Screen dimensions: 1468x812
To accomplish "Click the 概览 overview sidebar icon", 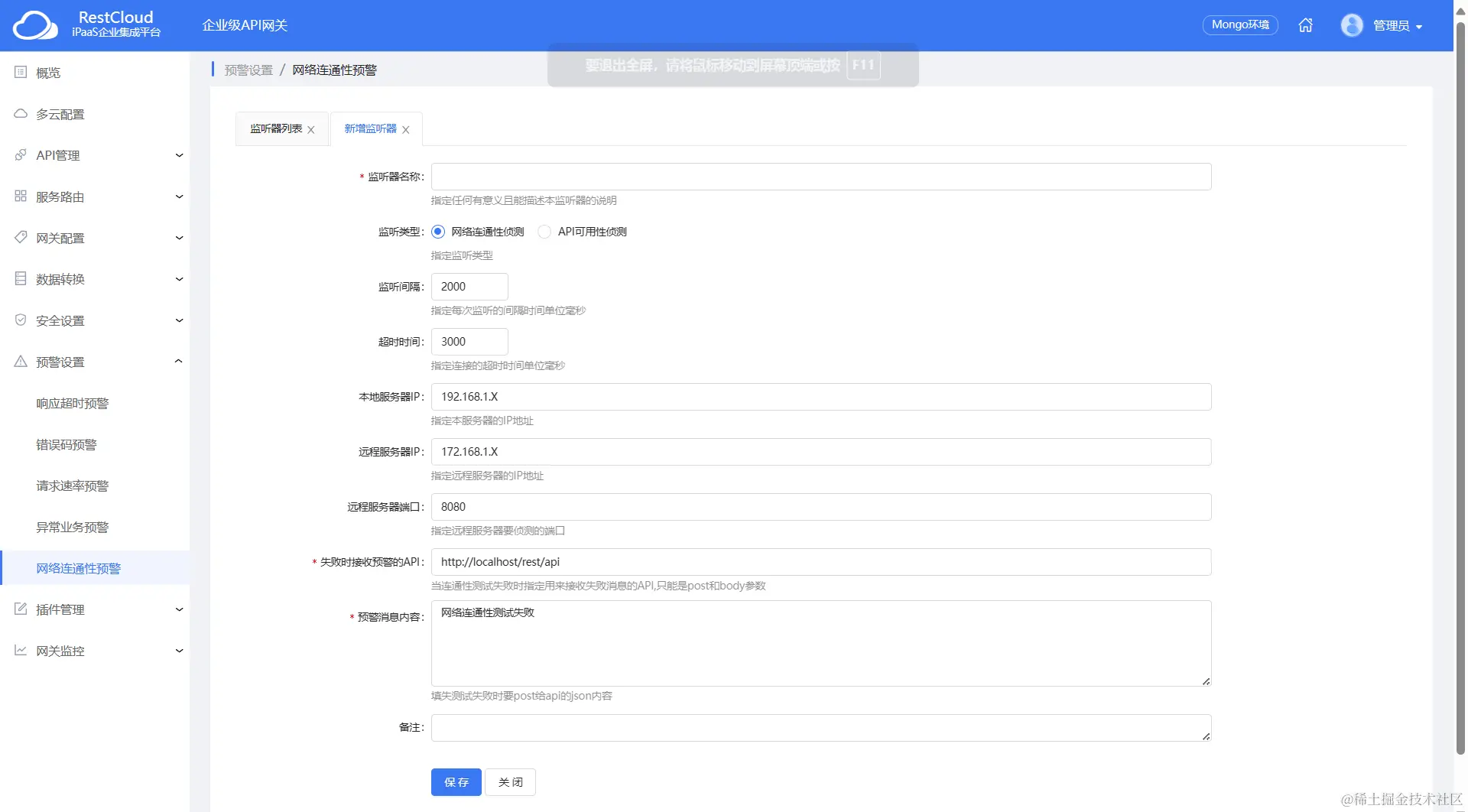I will pos(21,73).
